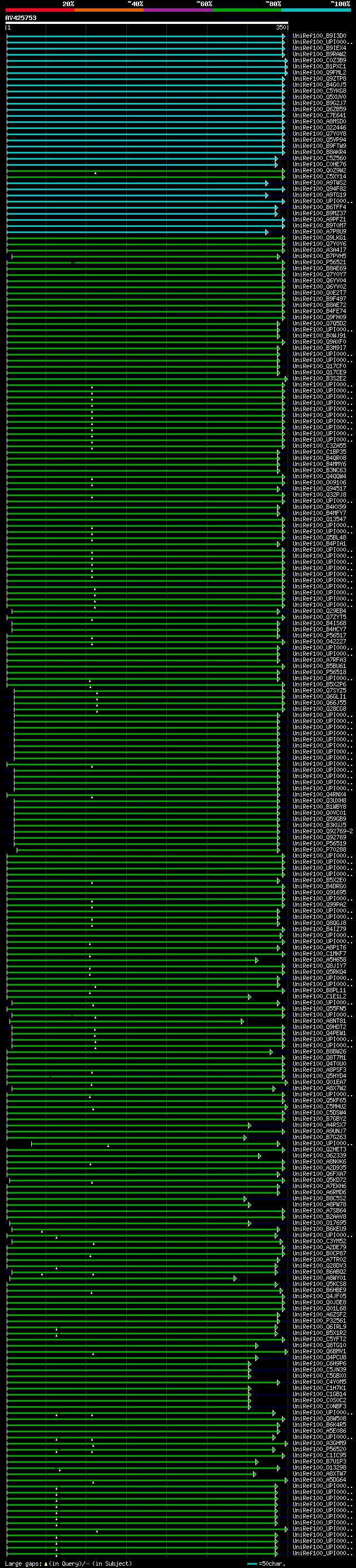The width and height of the screenshot is (356, 1568).
Task: Select the UniRef100_C3ZA55 hit label
Action: pyautogui.click(x=319, y=446)
